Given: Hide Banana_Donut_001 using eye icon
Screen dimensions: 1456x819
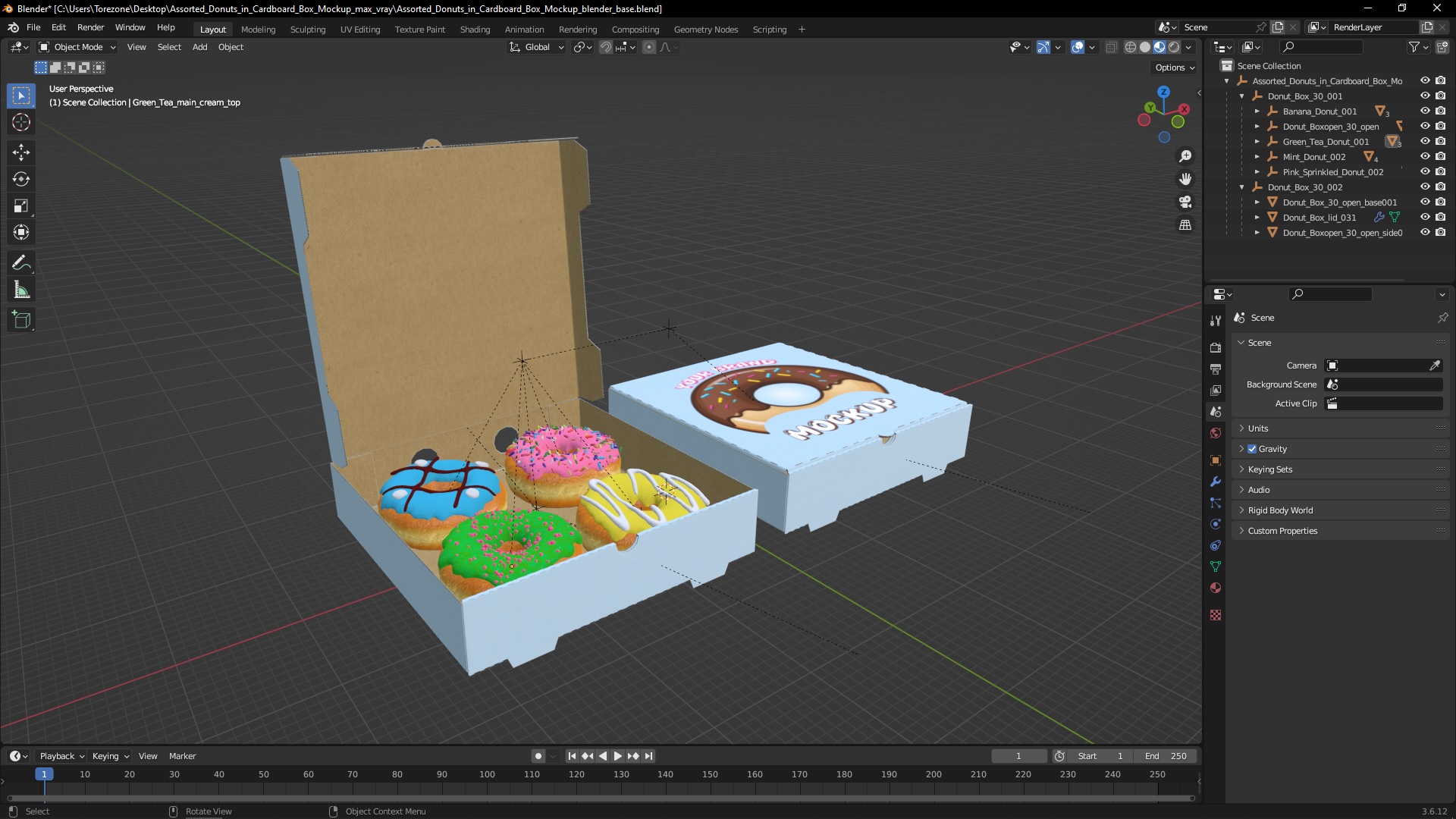Looking at the screenshot, I should pyautogui.click(x=1425, y=111).
